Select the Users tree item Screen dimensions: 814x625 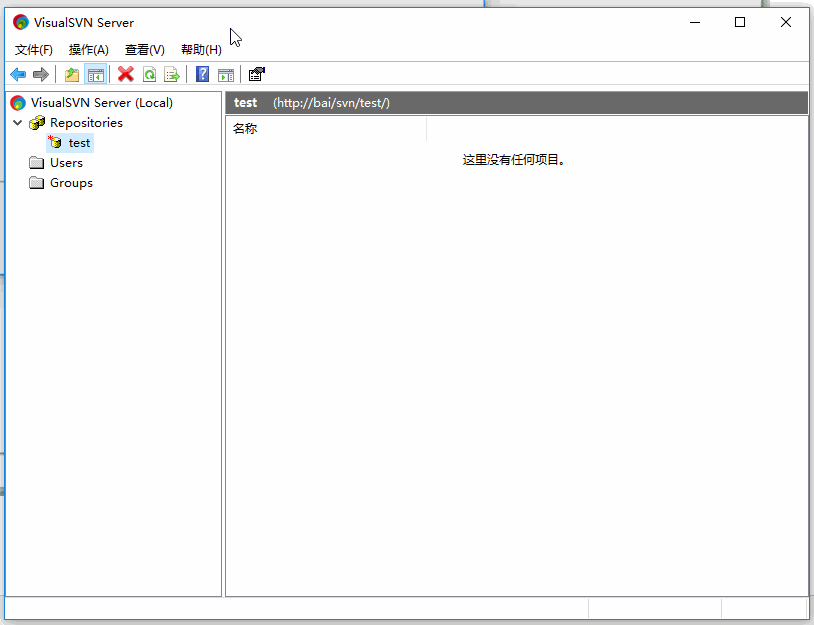pyautogui.click(x=66, y=163)
